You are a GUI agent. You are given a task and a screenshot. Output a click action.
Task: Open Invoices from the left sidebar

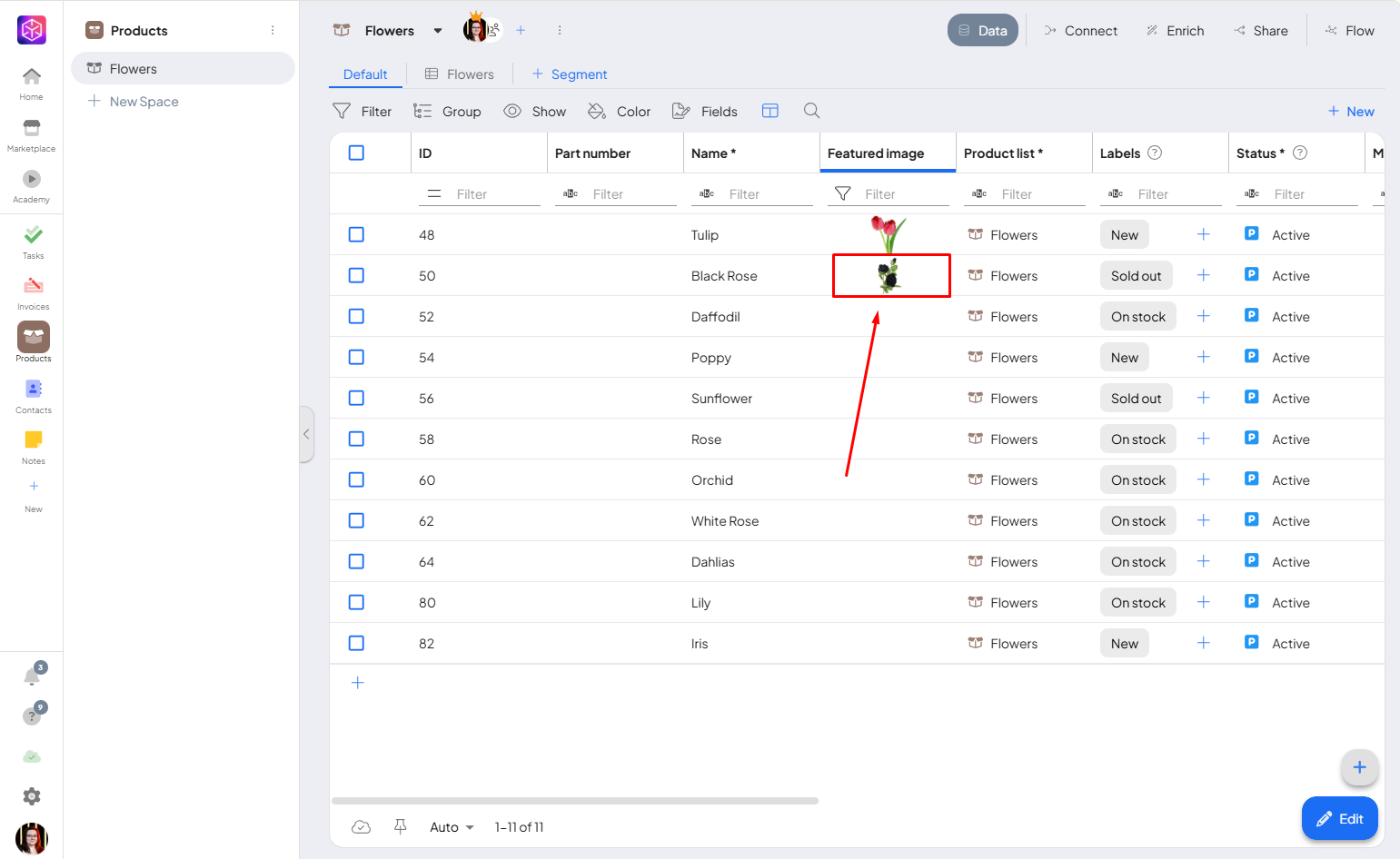tap(33, 292)
